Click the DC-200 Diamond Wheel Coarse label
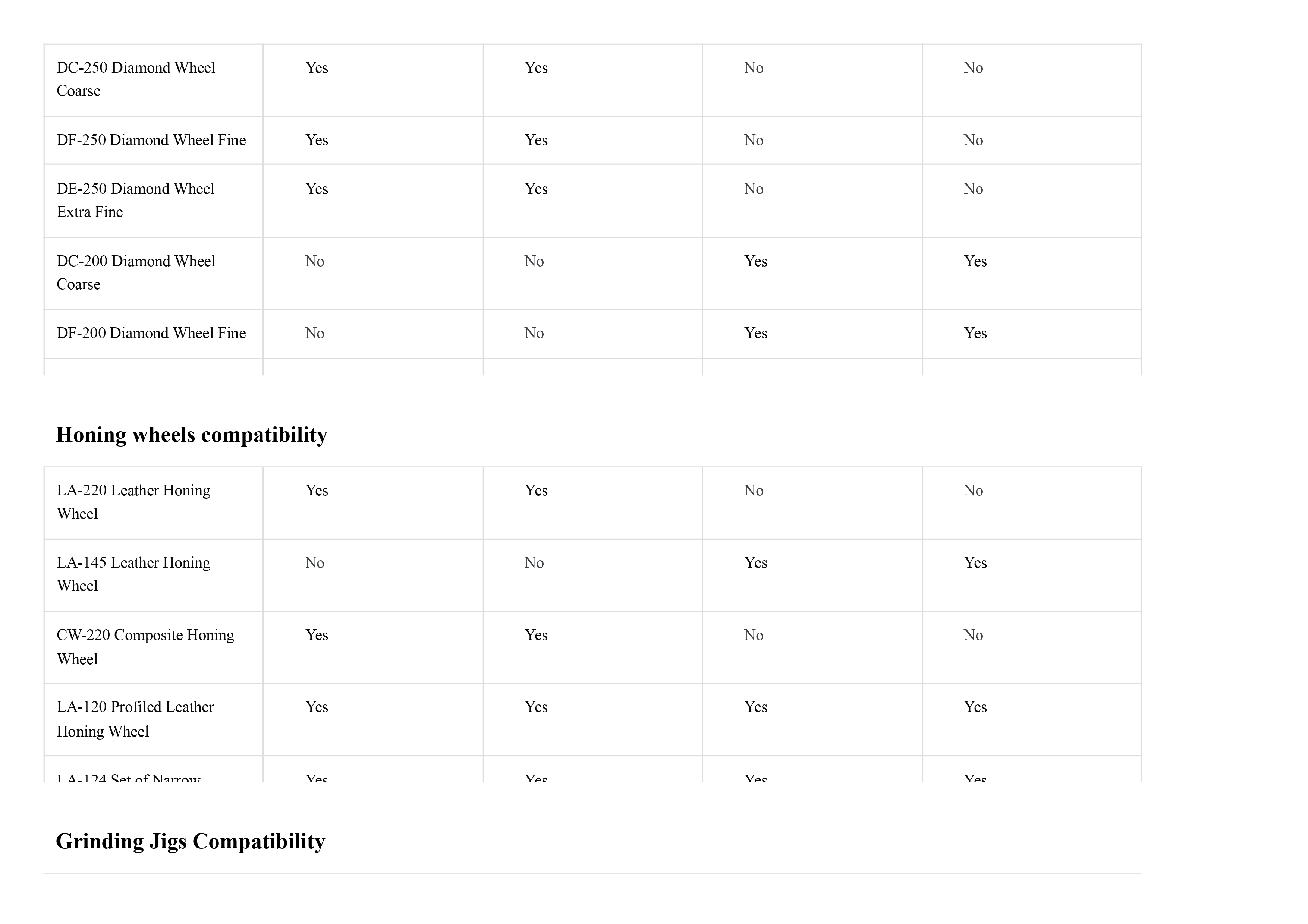1308x924 pixels. (x=136, y=273)
